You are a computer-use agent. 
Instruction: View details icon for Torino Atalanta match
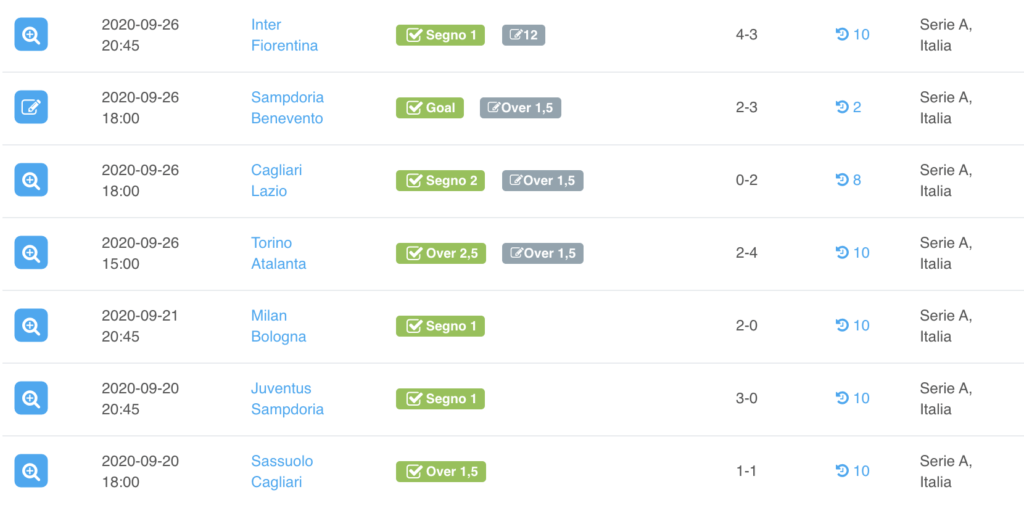31,253
